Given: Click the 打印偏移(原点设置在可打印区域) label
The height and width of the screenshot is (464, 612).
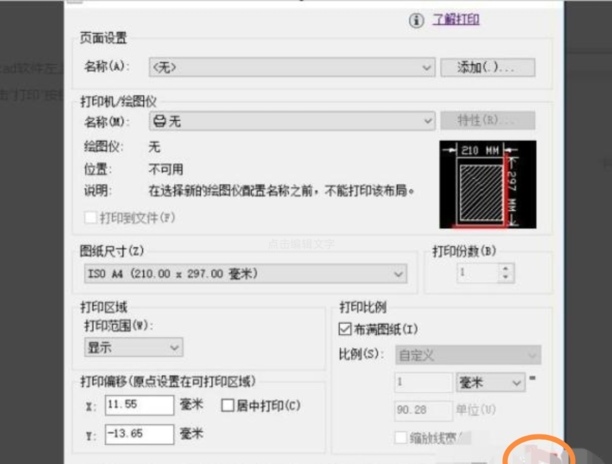Looking at the screenshot, I should pos(168,381).
